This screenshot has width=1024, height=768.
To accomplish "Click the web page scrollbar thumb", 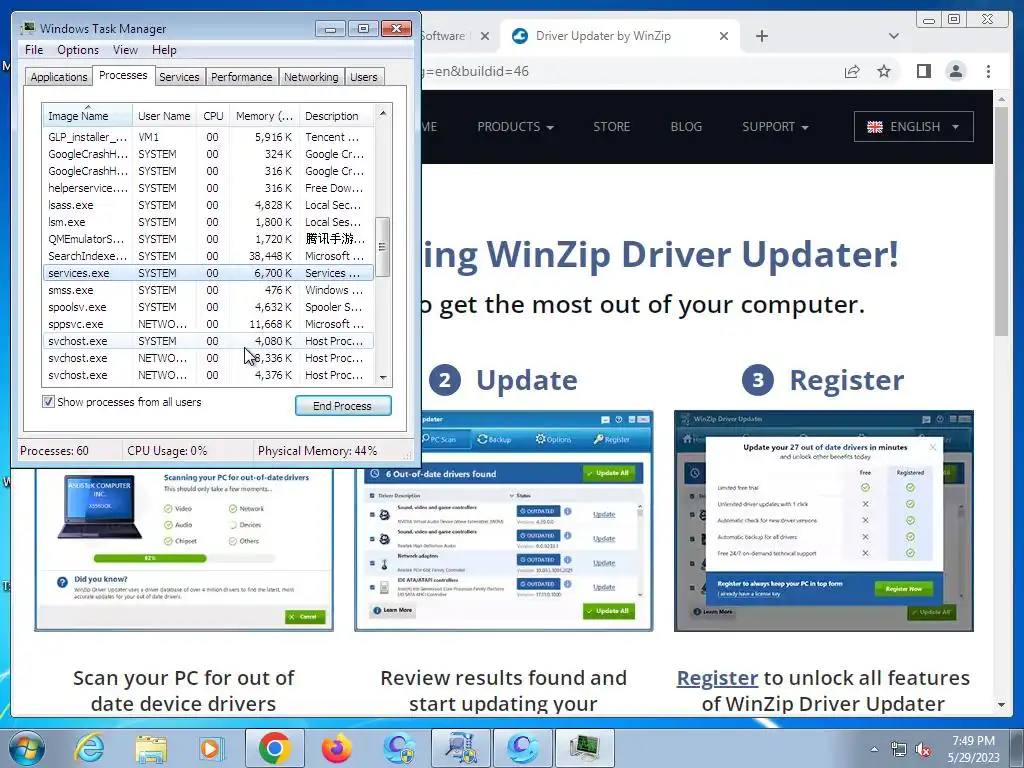I will tap(1001, 221).
